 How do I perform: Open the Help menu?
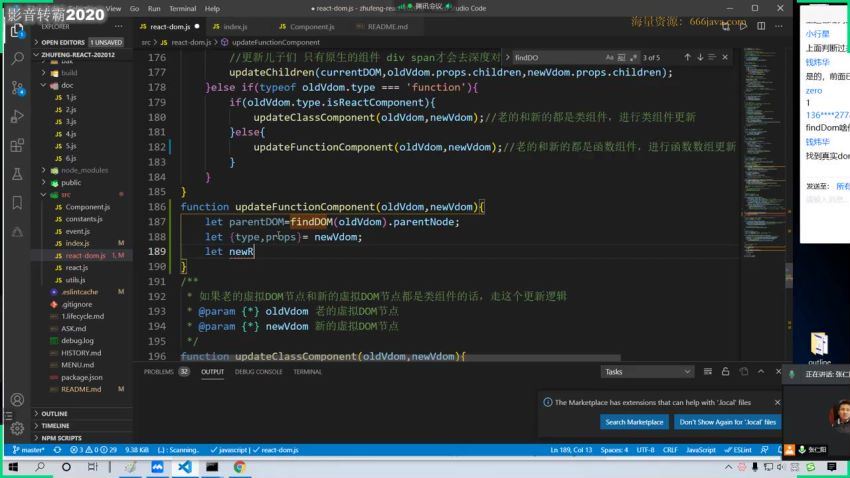[212, 9]
